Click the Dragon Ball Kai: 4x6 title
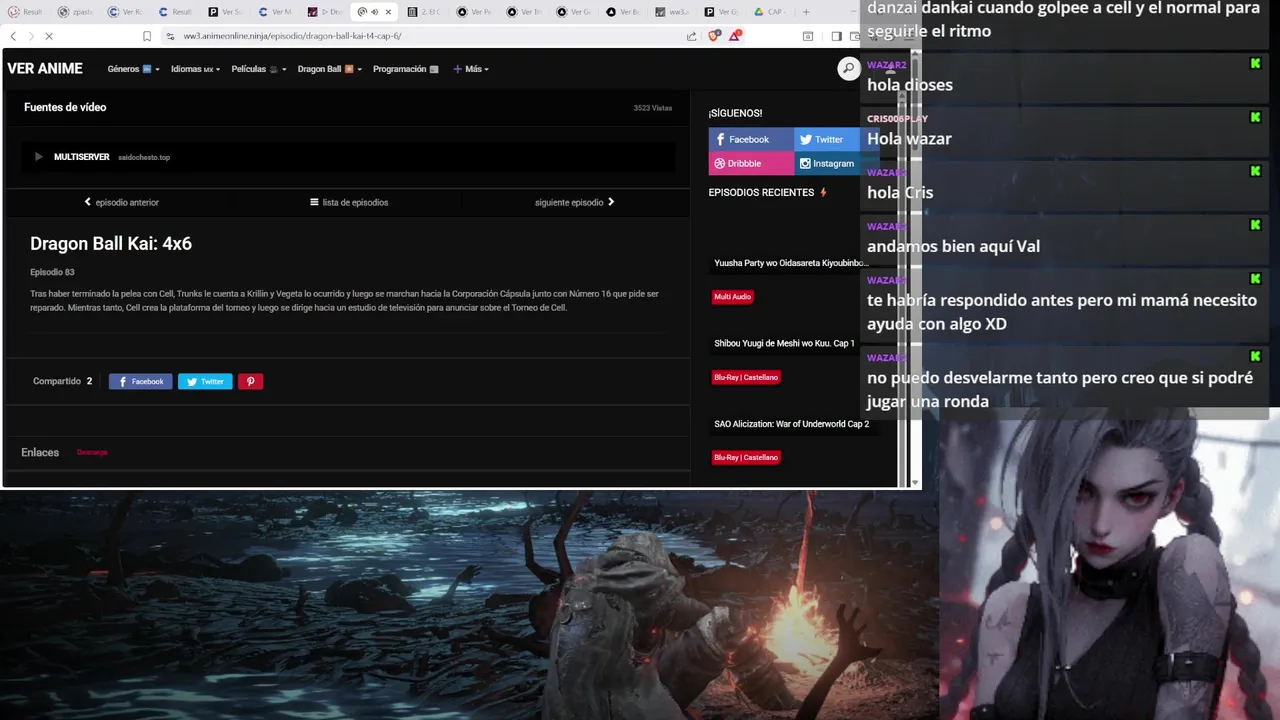The image size is (1280, 720). point(111,244)
